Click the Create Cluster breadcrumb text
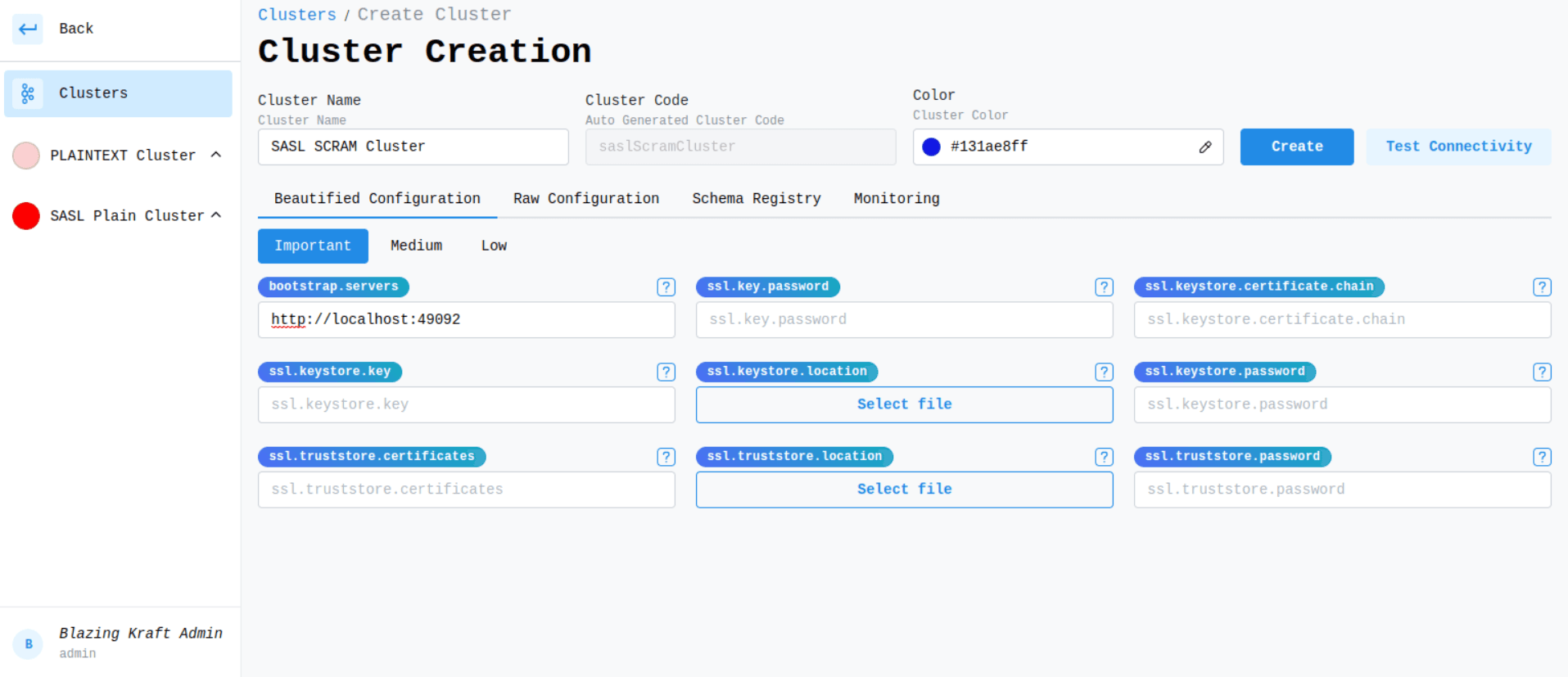 434,15
